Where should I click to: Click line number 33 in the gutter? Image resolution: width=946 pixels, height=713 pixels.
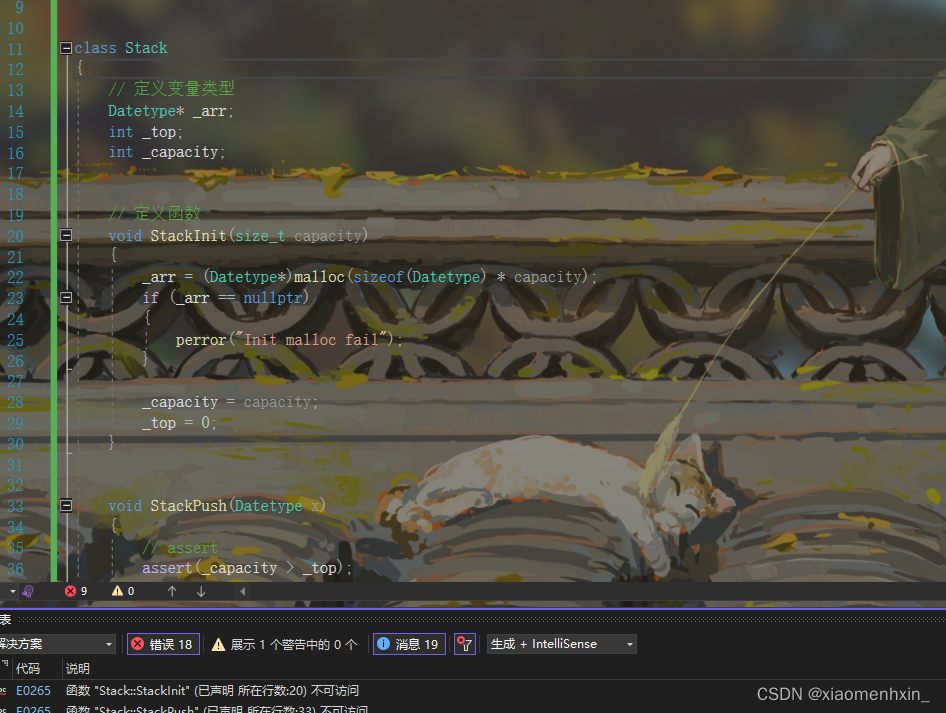[x=15, y=506]
